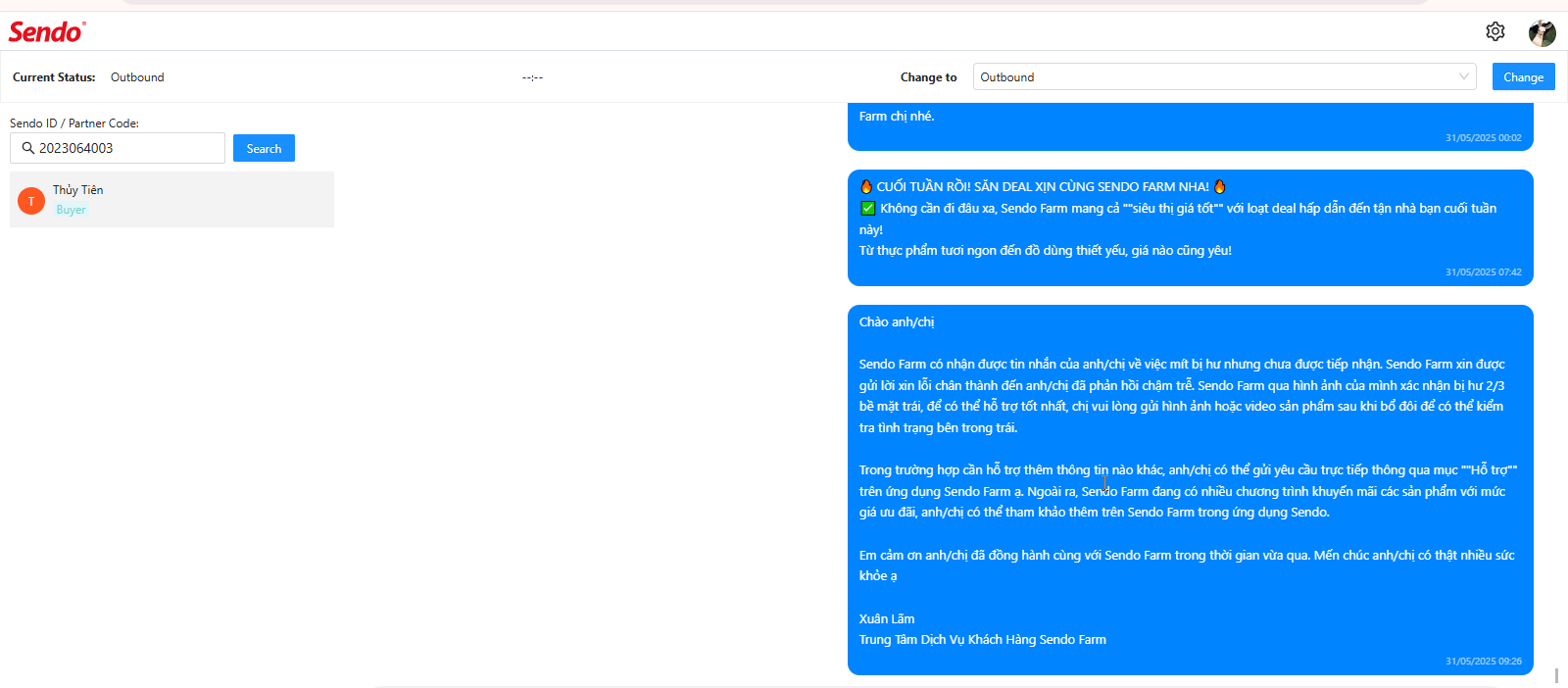Select the 31/05/2025 00:02 timestamp
1568x688 pixels.
[1484, 138]
